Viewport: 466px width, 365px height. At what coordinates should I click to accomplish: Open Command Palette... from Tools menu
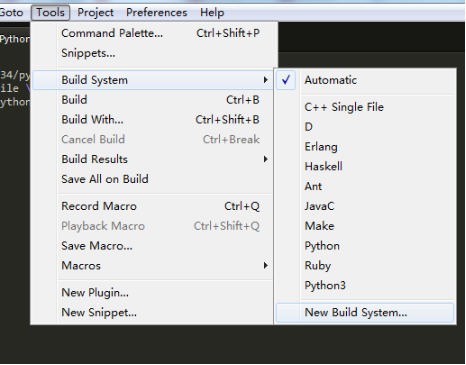(153, 33)
